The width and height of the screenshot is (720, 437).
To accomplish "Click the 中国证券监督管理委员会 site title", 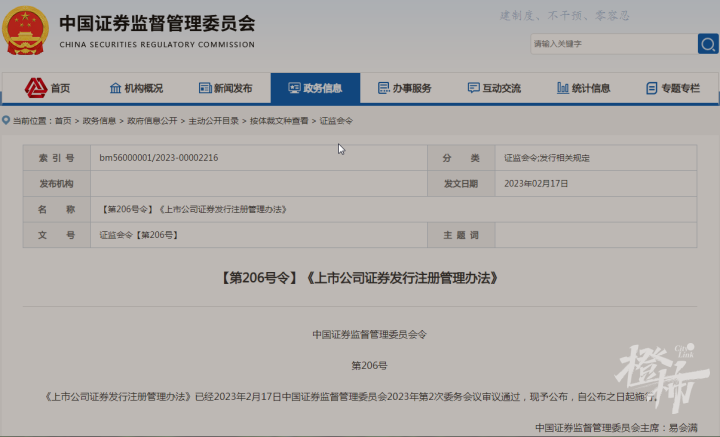I will coord(157,23).
